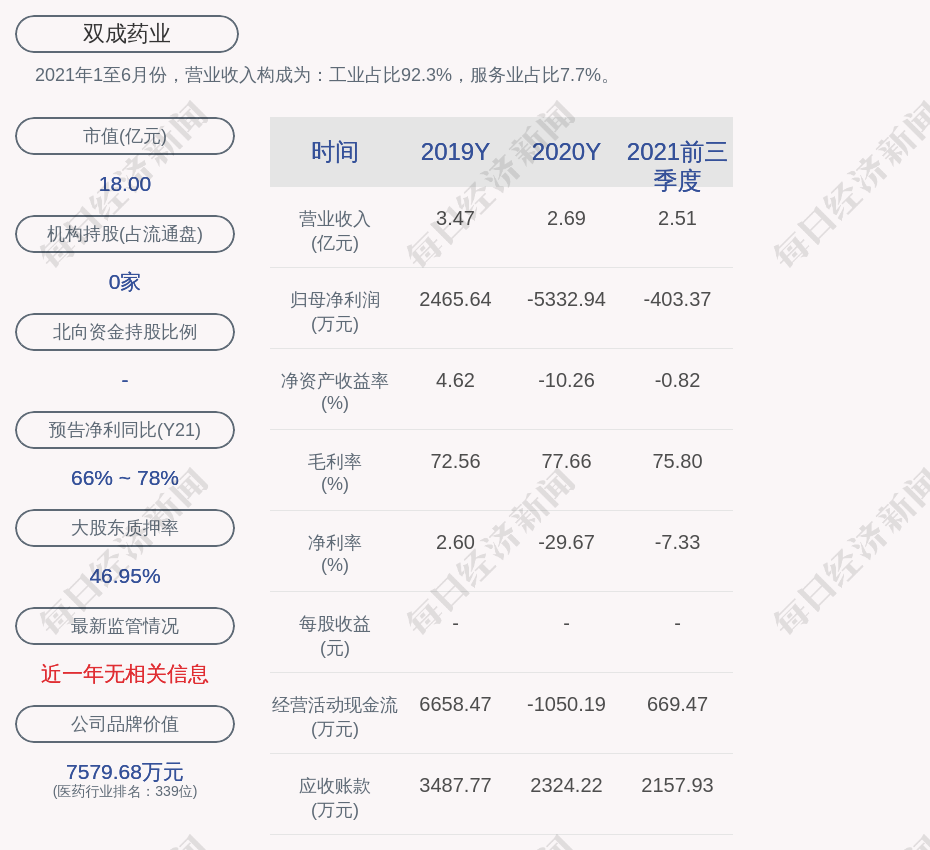Click the cash flow value 6658.47

[455, 705]
